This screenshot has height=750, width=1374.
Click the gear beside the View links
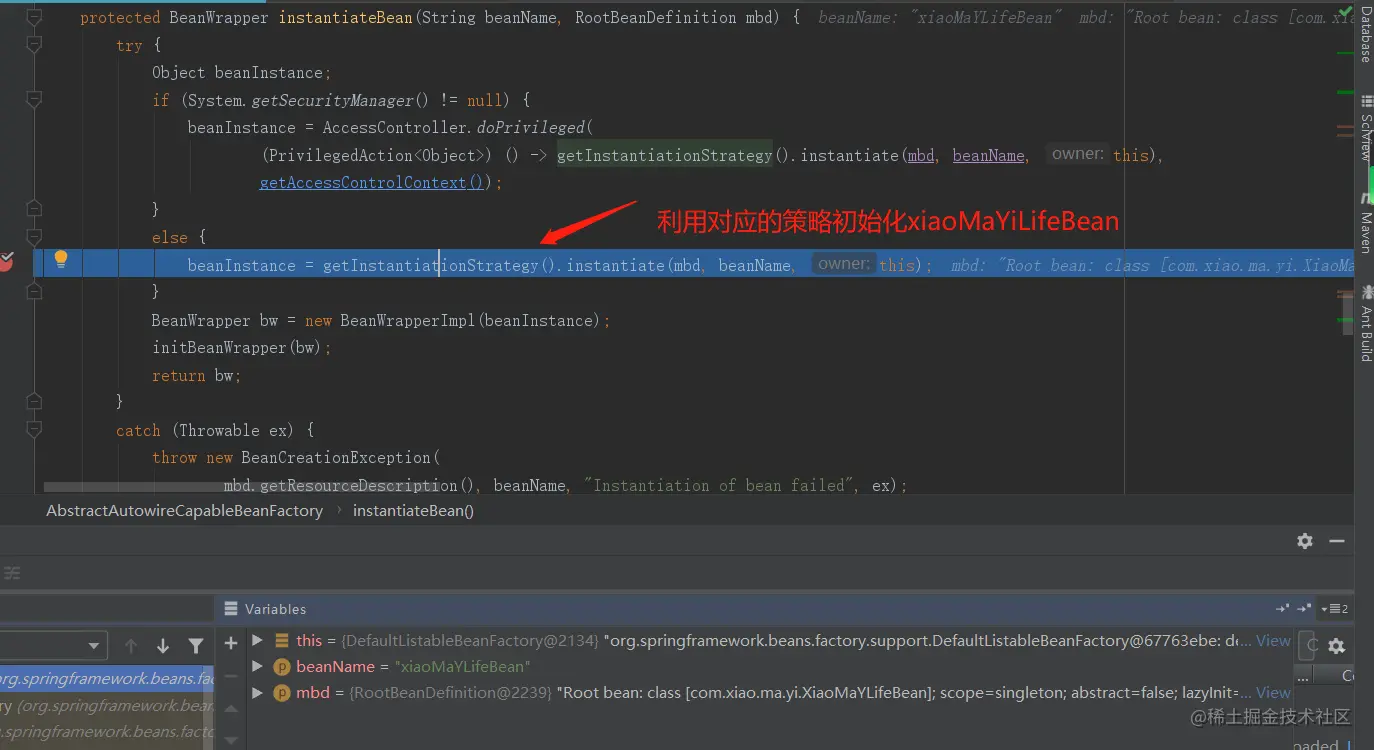[x=1336, y=646]
